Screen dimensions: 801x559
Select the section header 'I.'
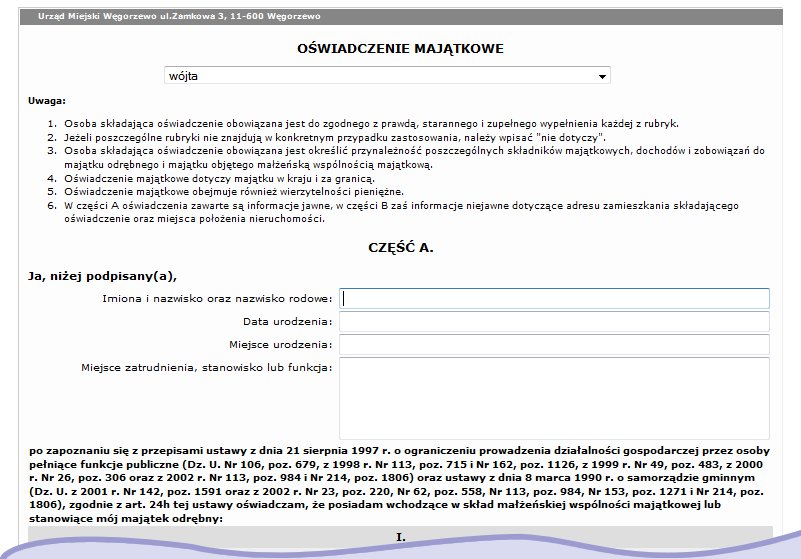400,537
